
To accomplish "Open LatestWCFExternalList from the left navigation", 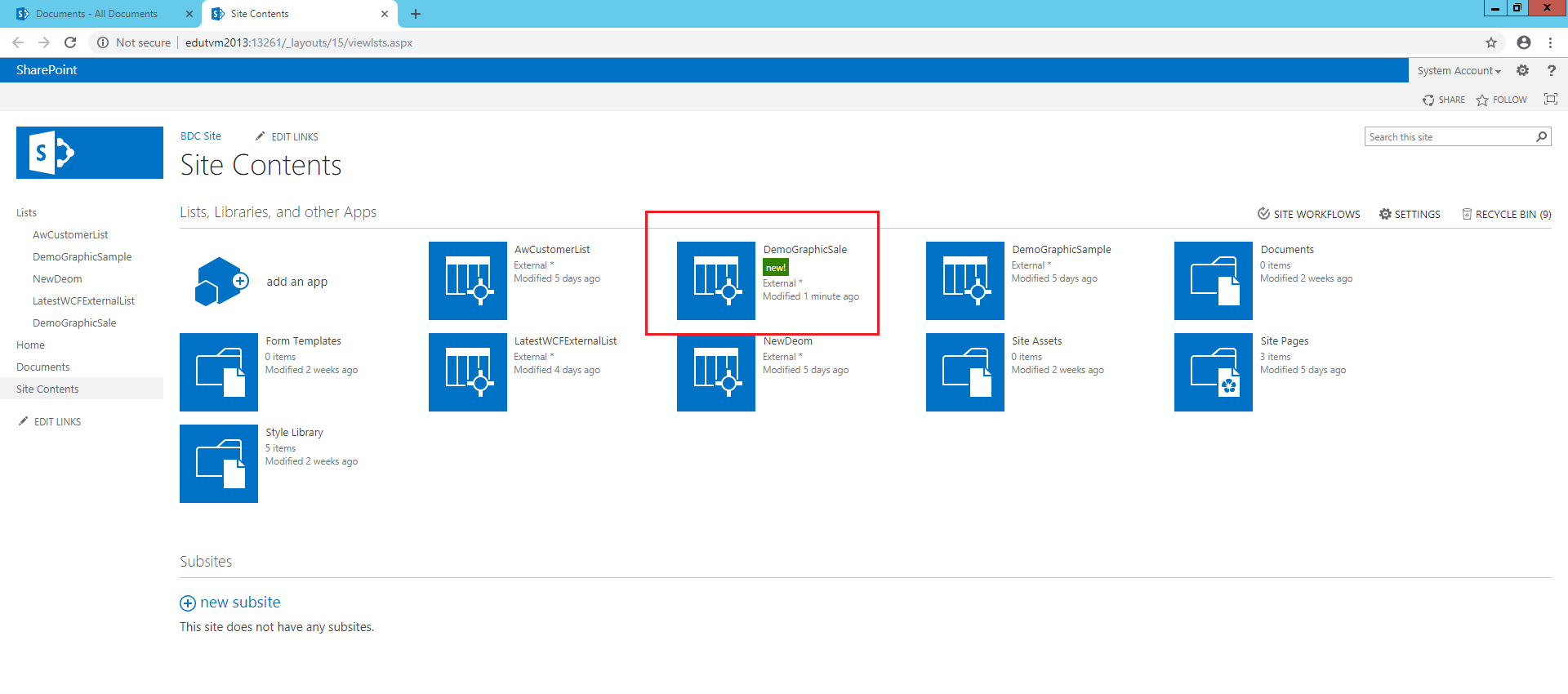I will (x=83, y=300).
